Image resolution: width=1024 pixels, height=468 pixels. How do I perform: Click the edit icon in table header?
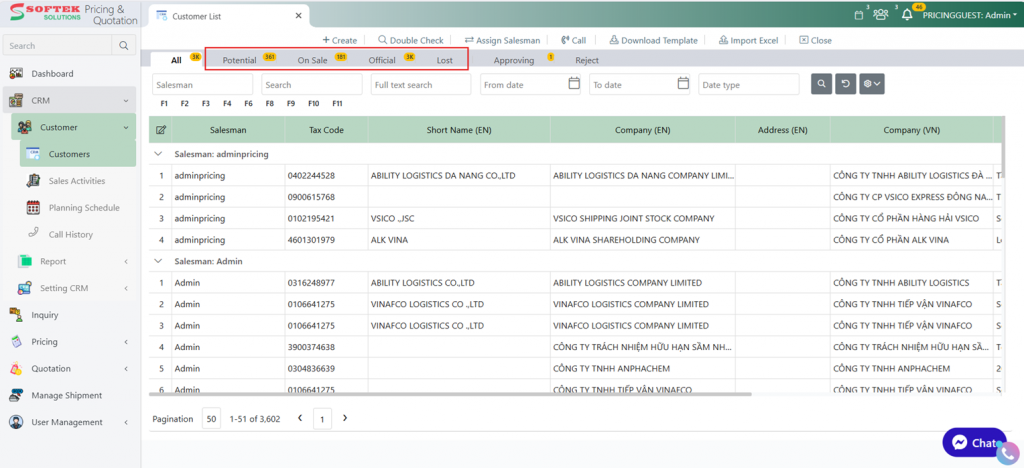[161, 130]
